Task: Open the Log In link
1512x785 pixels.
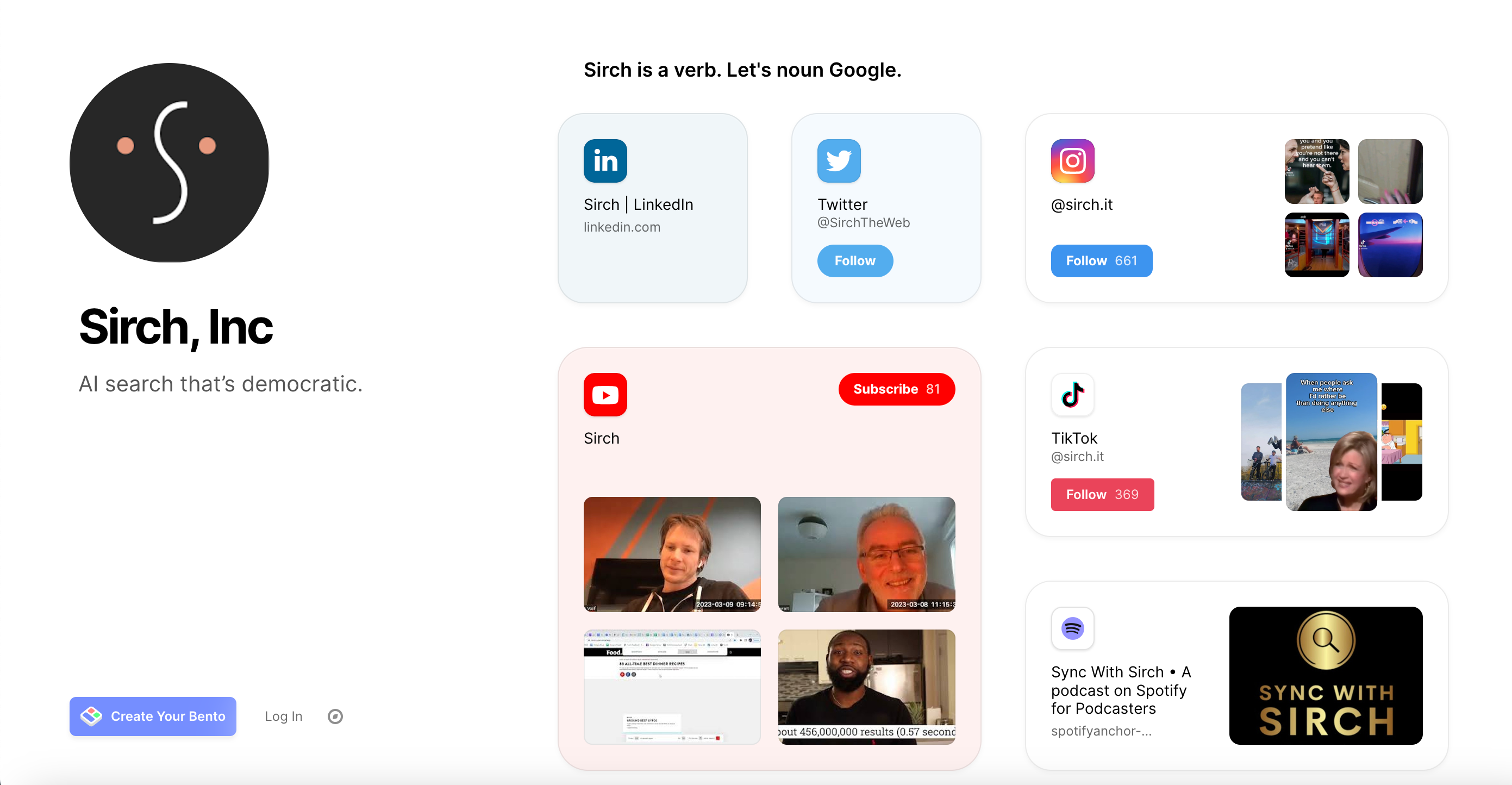Action: tap(284, 717)
